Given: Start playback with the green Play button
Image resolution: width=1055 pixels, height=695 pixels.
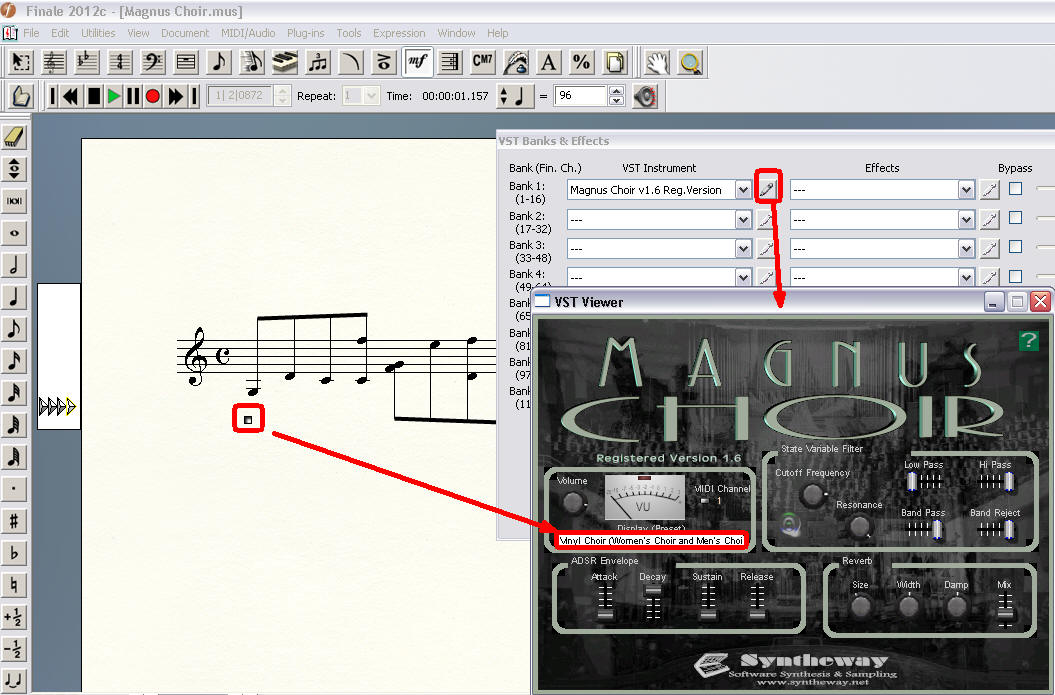Looking at the screenshot, I should point(114,96).
